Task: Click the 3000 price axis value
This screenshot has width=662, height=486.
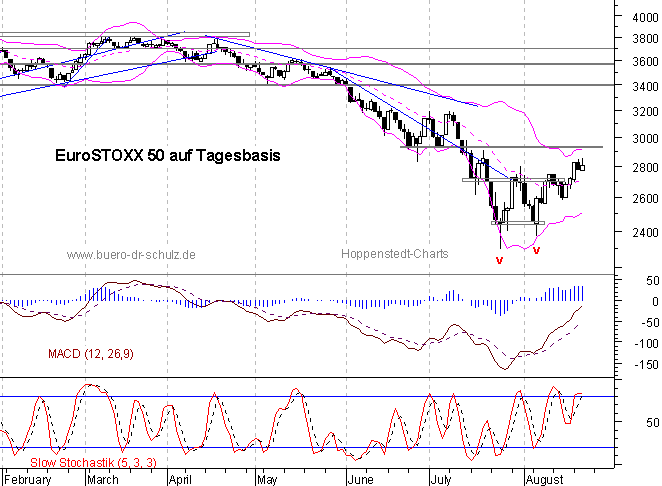Action: pos(645,138)
